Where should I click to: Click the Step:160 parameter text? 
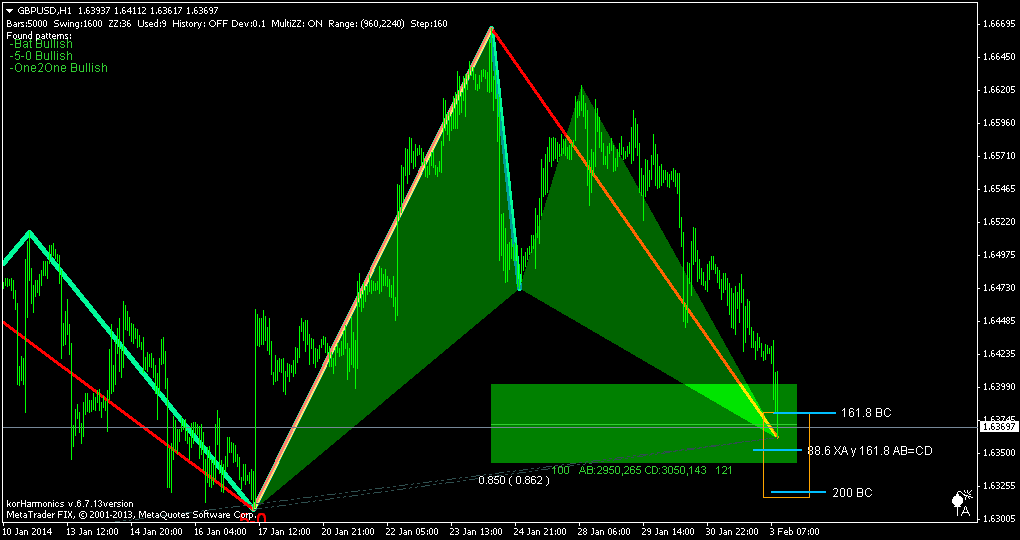(429, 23)
